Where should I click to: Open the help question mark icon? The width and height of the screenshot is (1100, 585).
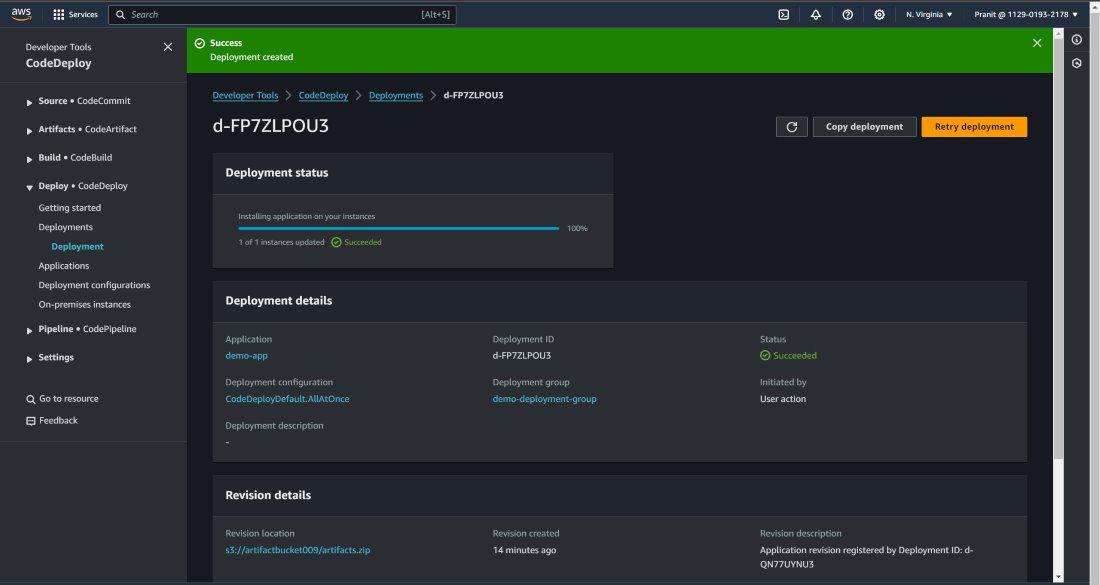[847, 15]
